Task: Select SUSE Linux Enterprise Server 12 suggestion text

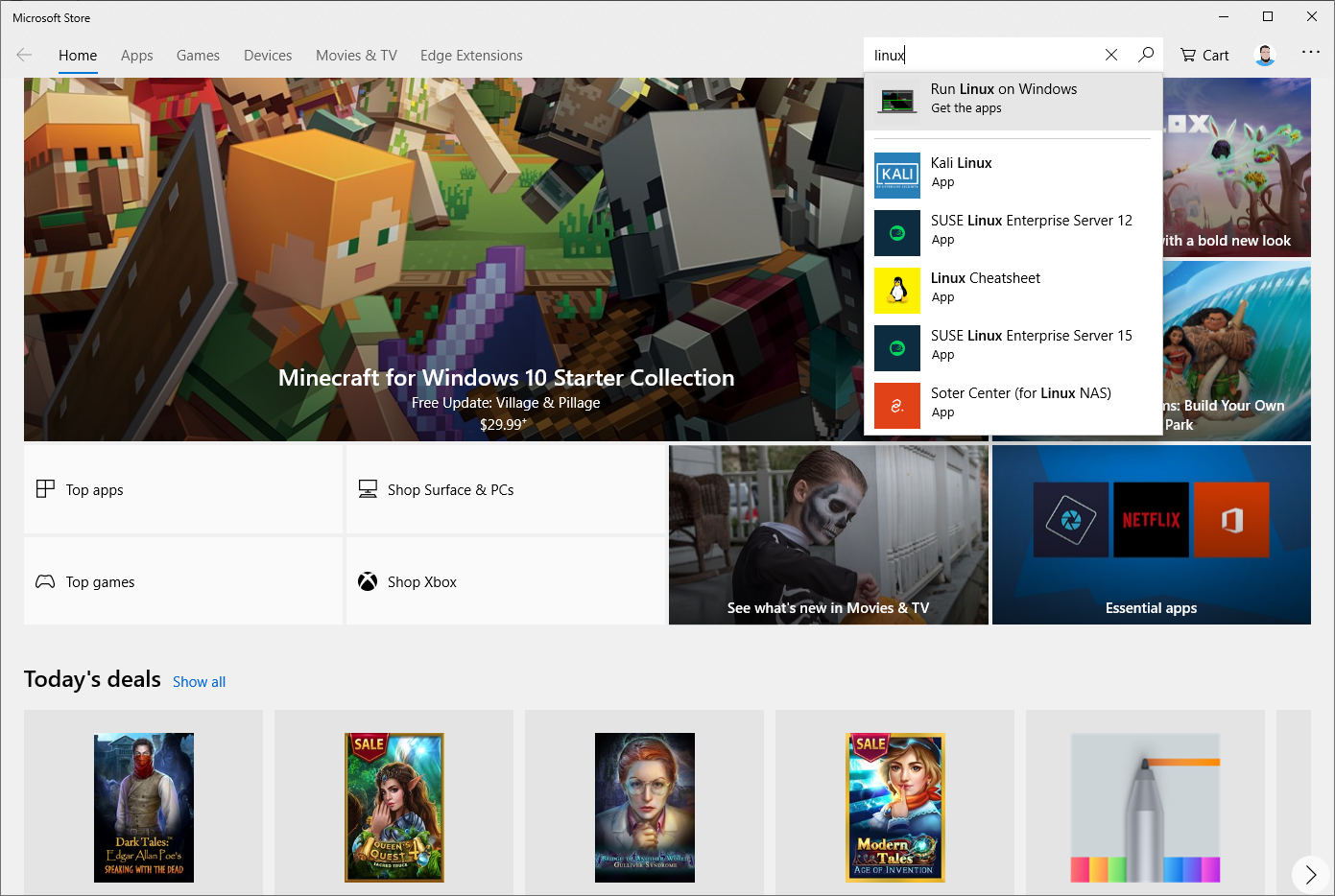Action: tap(1032, 221)
